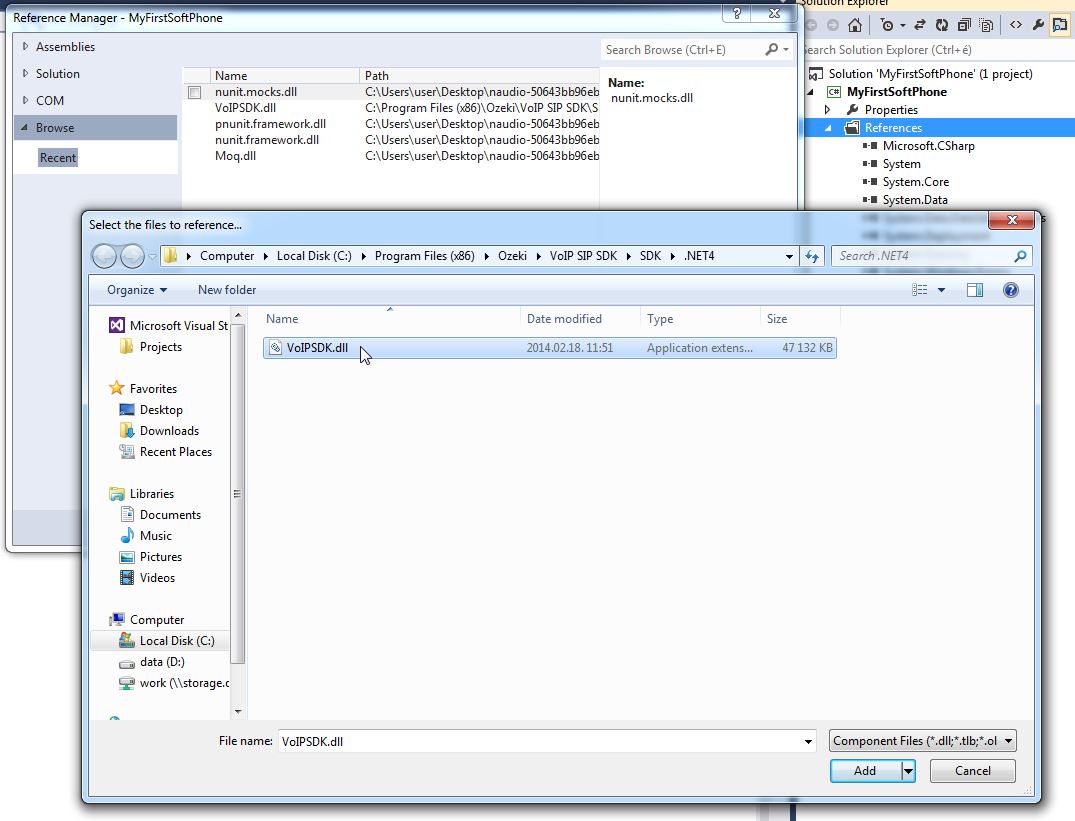Select data (D:) drive in navigation pane

[152, 662]
